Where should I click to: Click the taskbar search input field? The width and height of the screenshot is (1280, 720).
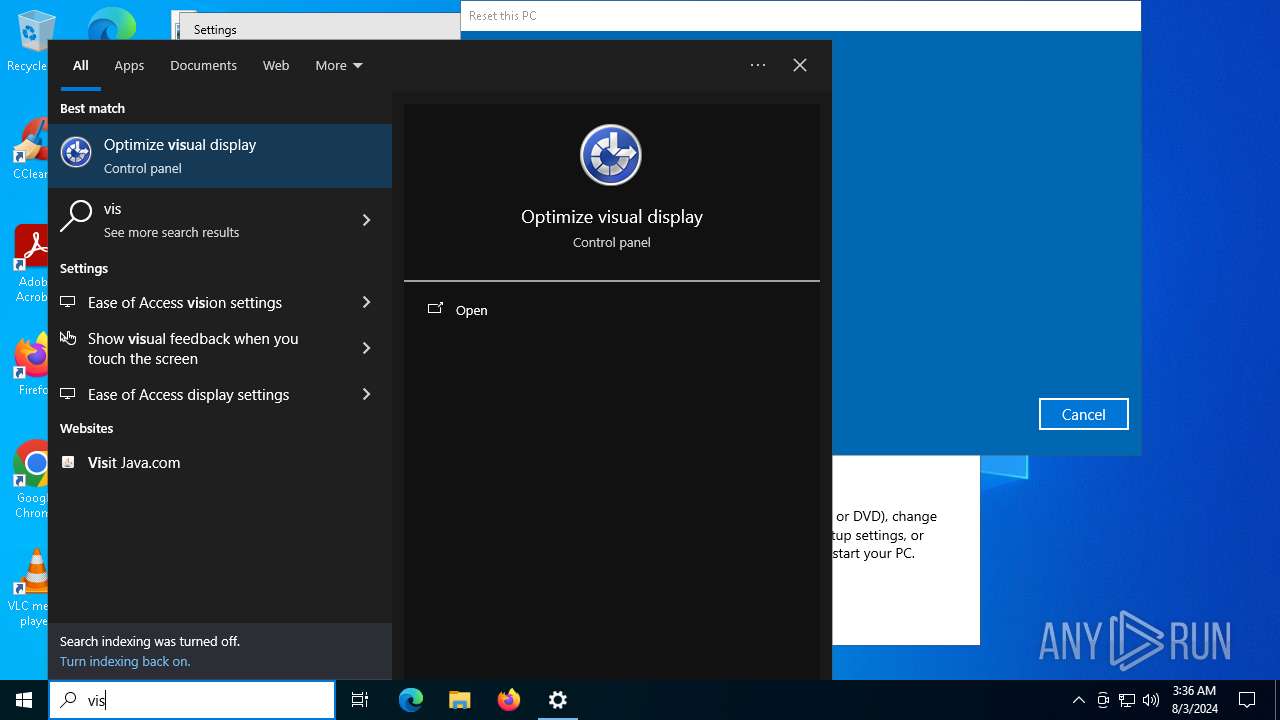click(x=192, y=700)
